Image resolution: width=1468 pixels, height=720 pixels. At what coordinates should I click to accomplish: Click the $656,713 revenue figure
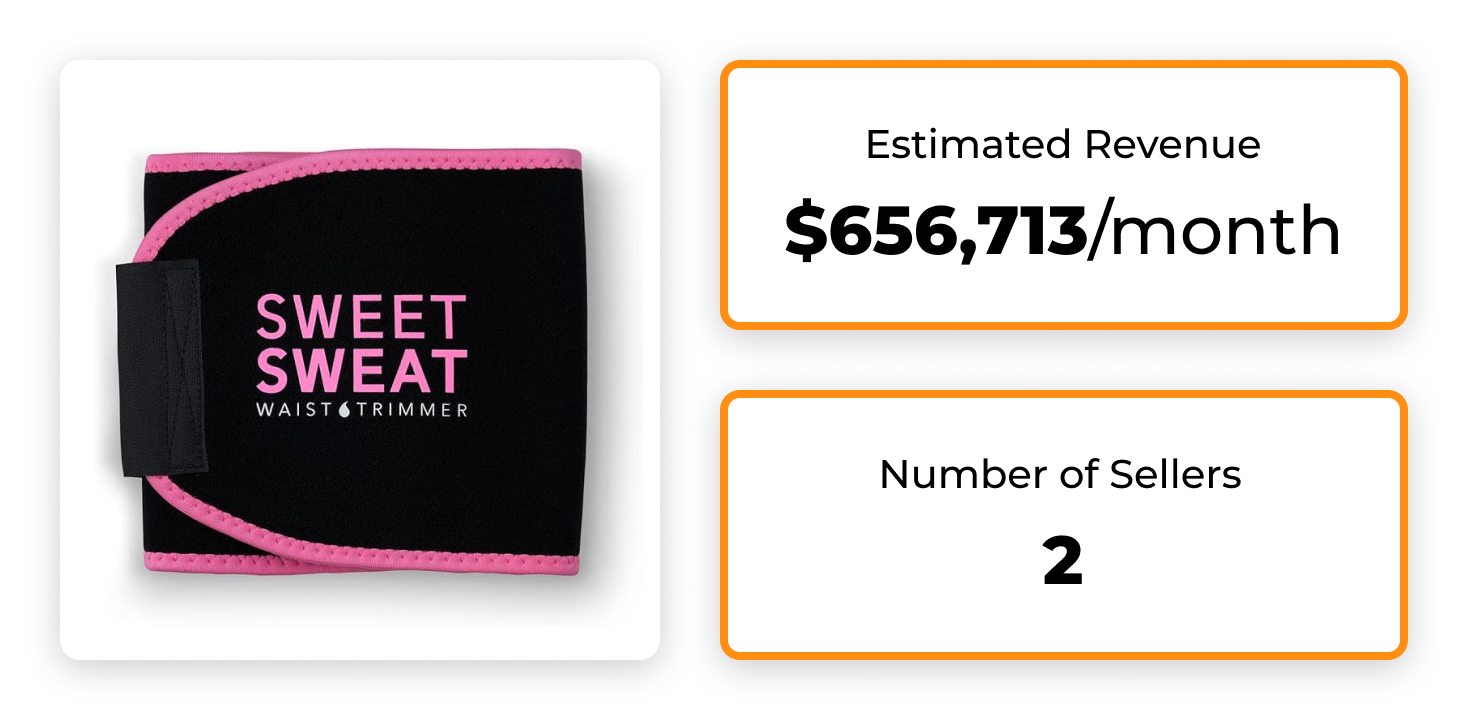(x=936, y=231)
